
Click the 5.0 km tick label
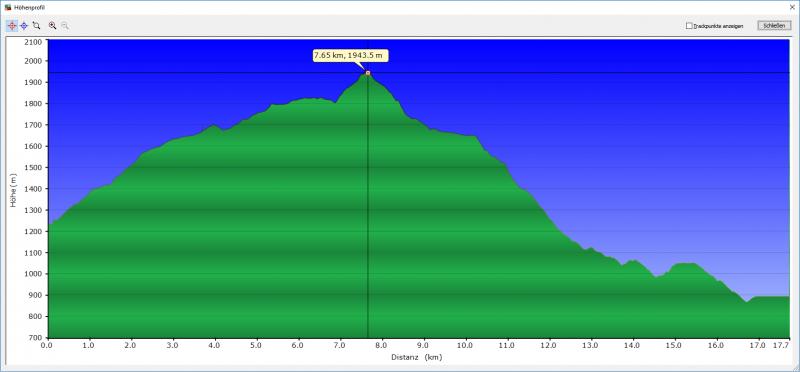[x=257, y=345]
